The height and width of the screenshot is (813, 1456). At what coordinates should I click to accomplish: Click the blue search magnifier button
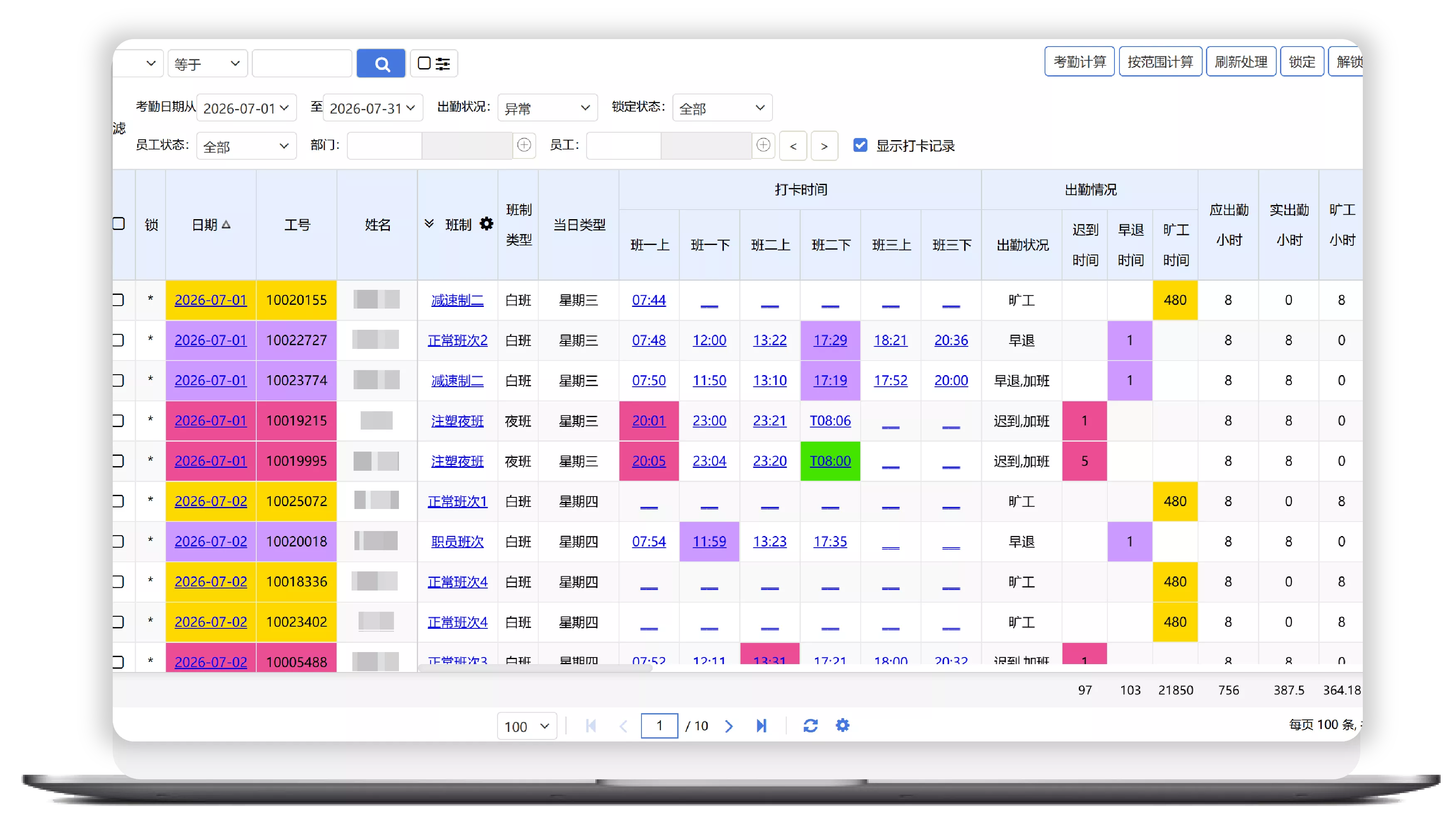click(381, 63)
